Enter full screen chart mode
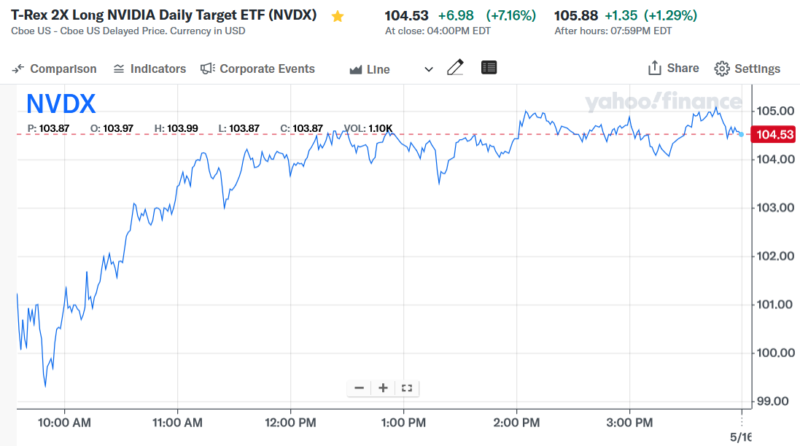 [406, 388]
